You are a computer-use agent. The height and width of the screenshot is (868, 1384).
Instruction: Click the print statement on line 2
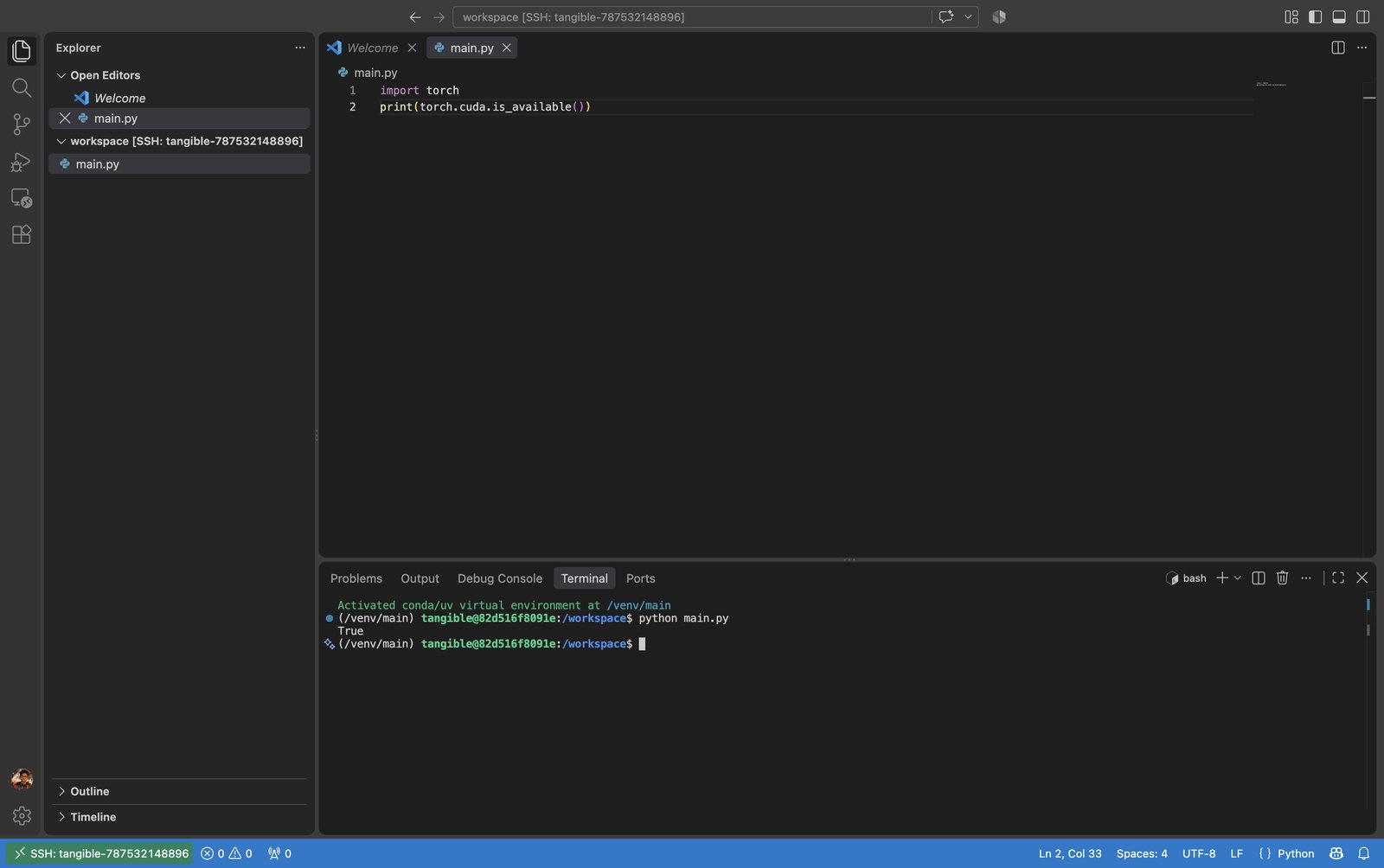click(x=484, y=106)
